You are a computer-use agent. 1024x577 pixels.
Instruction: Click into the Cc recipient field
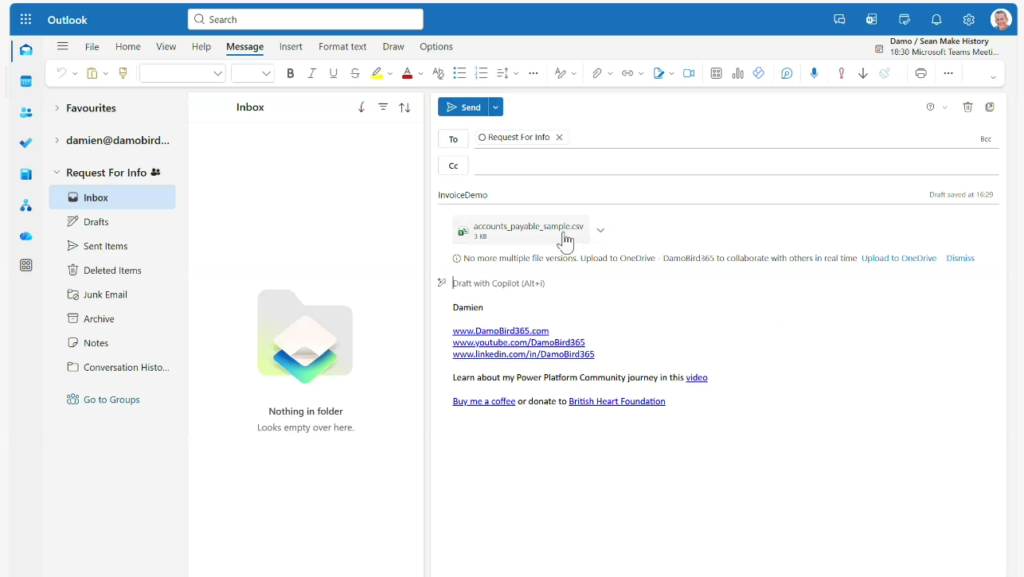pyautogui.click(x=730, y=166)
